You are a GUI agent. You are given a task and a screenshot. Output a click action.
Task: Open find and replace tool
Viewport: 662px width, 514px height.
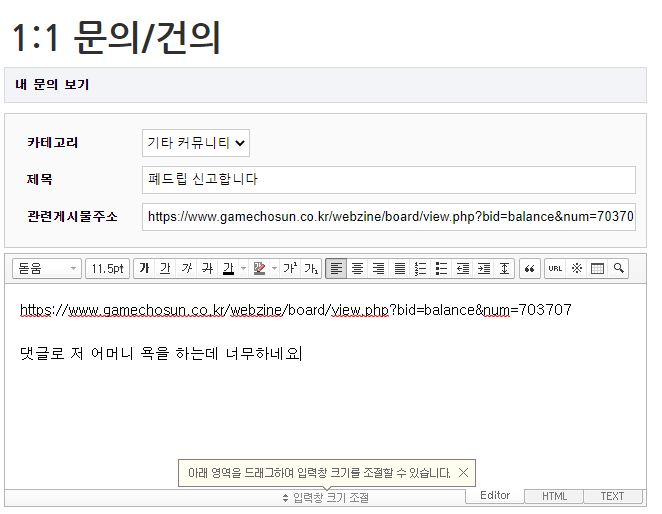[620, 268]
